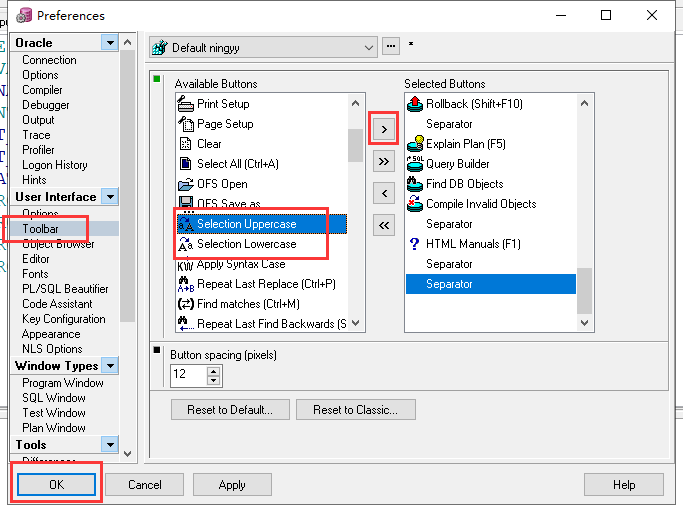683x512 pixels.
Task: Click Reset to Classic... button
Action: [x=355, y=410]
